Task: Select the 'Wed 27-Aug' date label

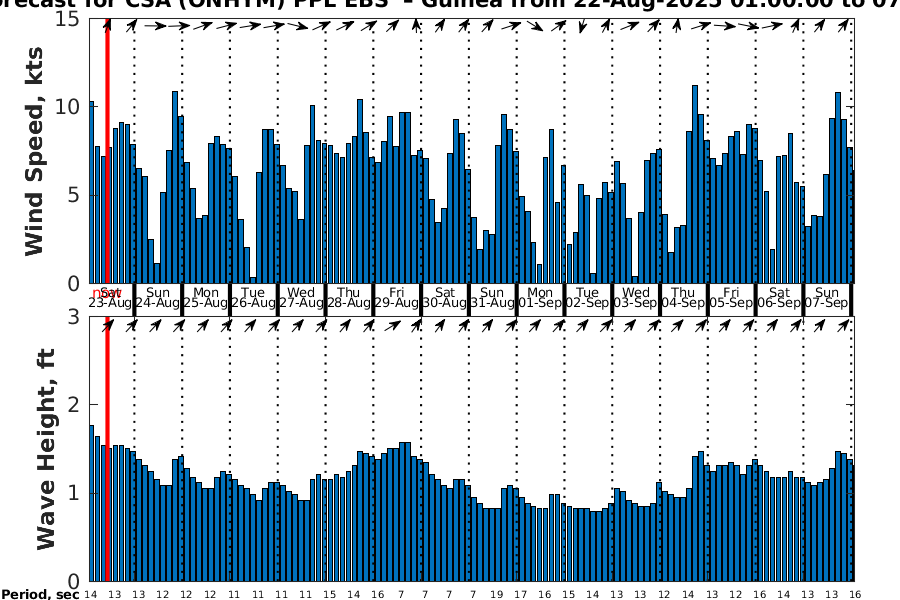Action: coord(301,297)
